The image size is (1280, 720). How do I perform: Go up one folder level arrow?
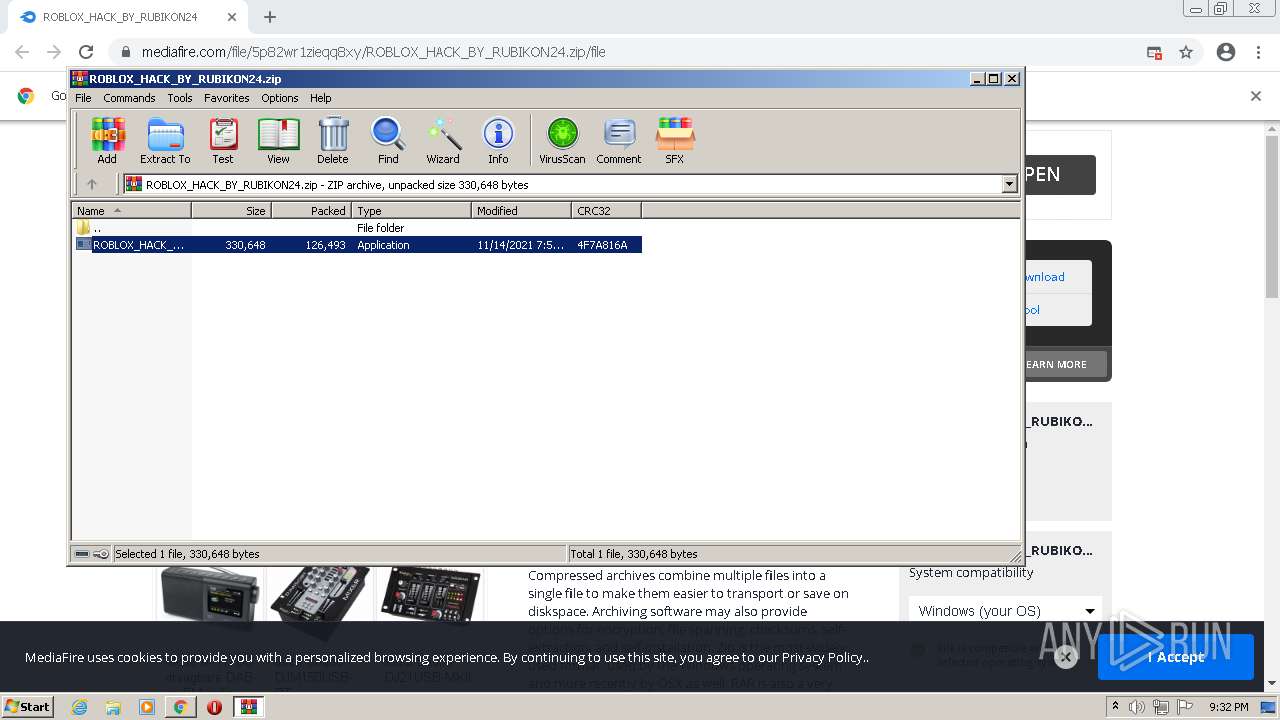click(92, 184)
